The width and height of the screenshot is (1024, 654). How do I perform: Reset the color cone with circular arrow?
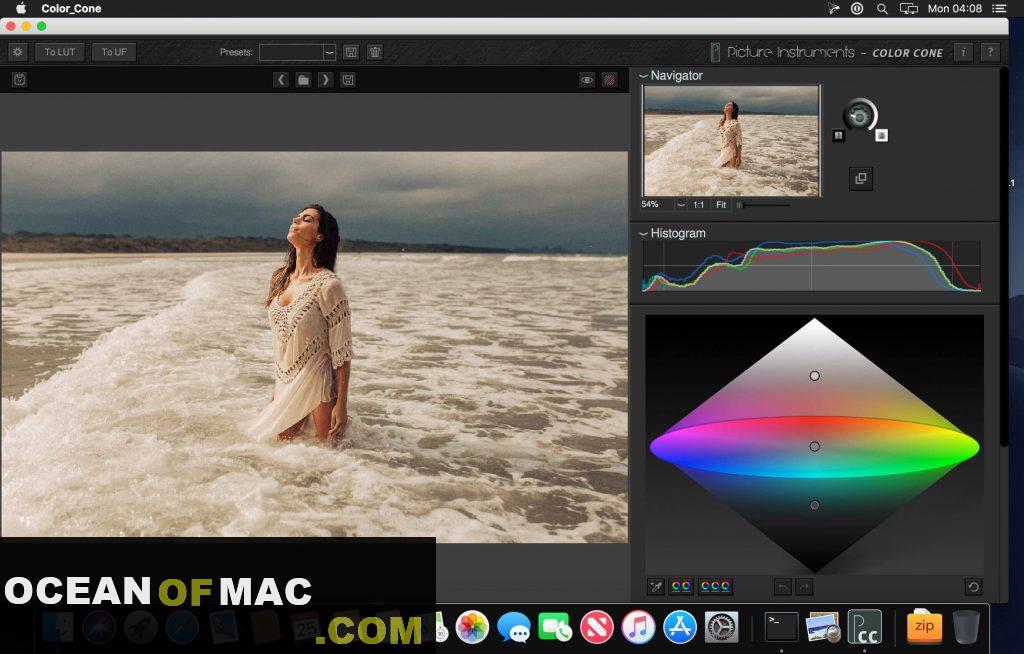click(x=973, y=587)
